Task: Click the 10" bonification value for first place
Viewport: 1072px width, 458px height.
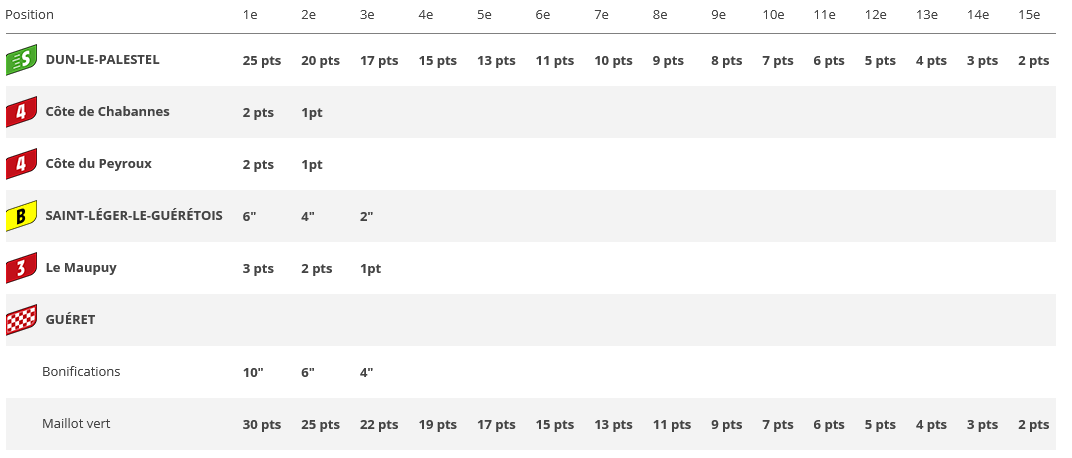Action: coord(253,373)
